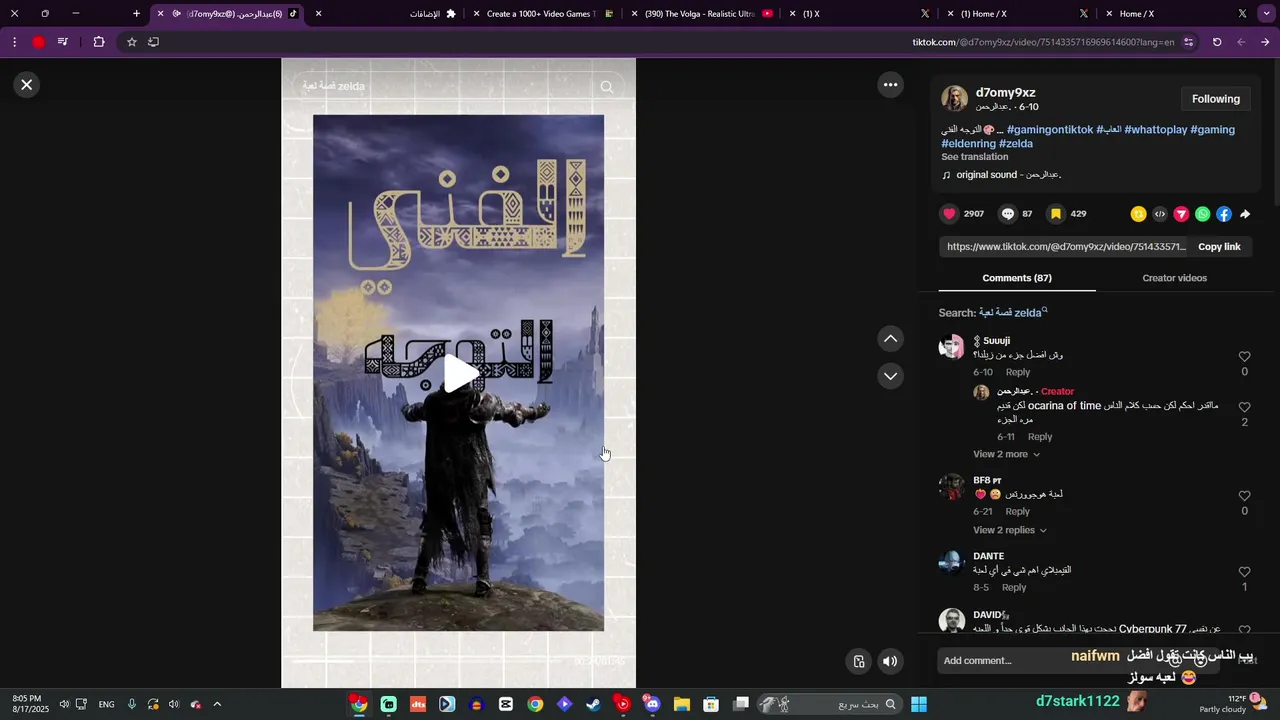The height and width of the screenshot is (720, 1280).
Task: Click the #whattoplay hashtag
Action: click(1155, 130)
